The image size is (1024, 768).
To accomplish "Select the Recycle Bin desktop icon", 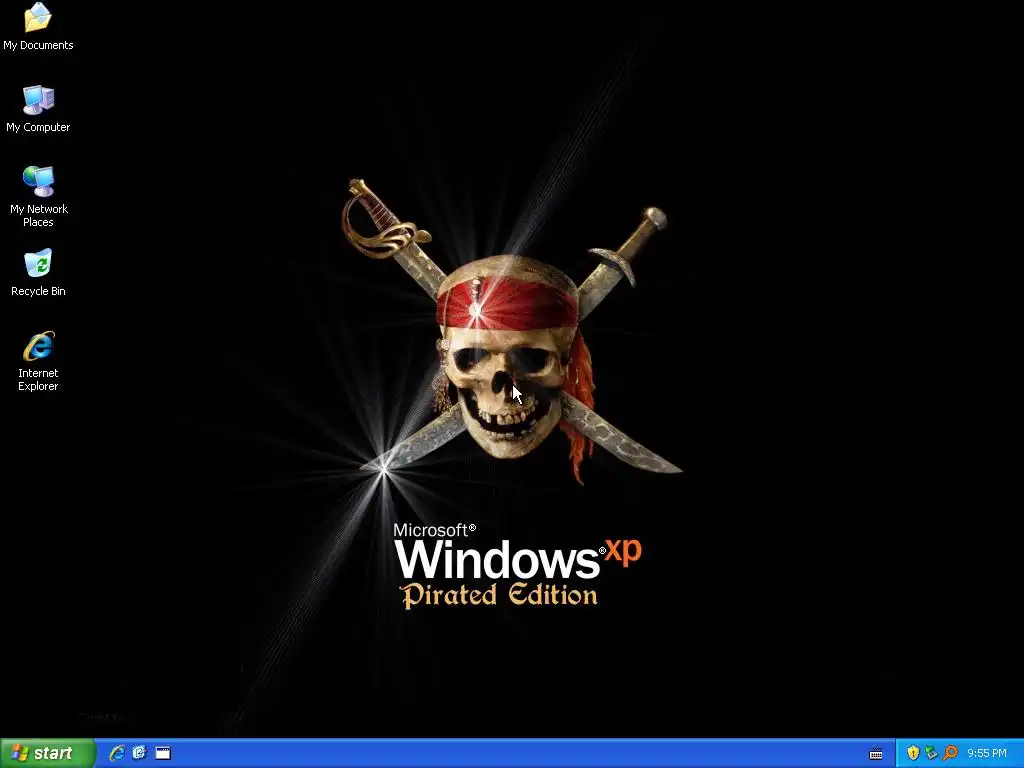I will (x=38, y=273).
